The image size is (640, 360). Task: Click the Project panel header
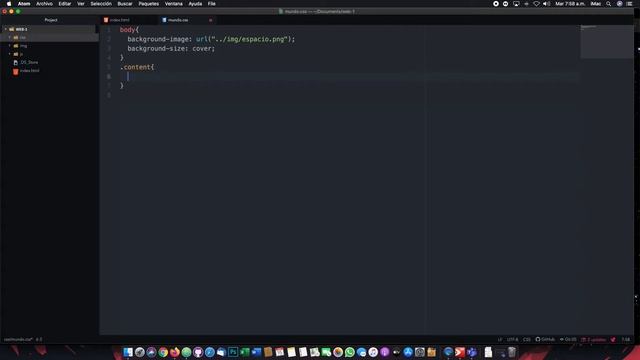point(51,20)
